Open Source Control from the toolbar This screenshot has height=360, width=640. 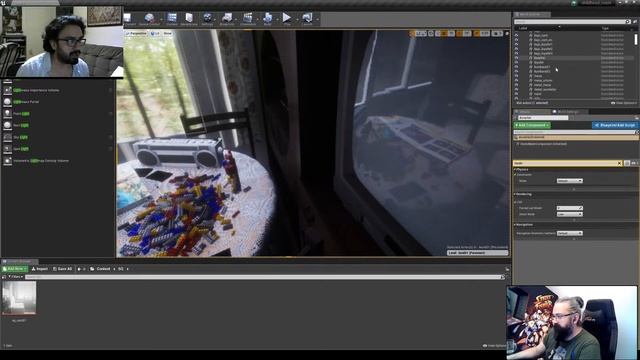click(x=149, y=18)
